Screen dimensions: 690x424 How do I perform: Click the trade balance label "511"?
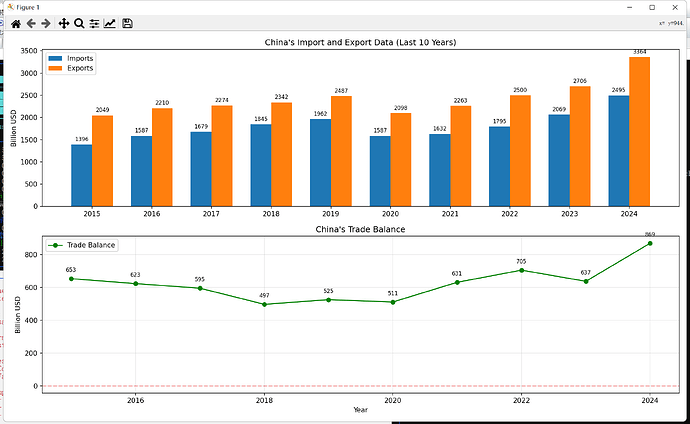tap(393, 293)
